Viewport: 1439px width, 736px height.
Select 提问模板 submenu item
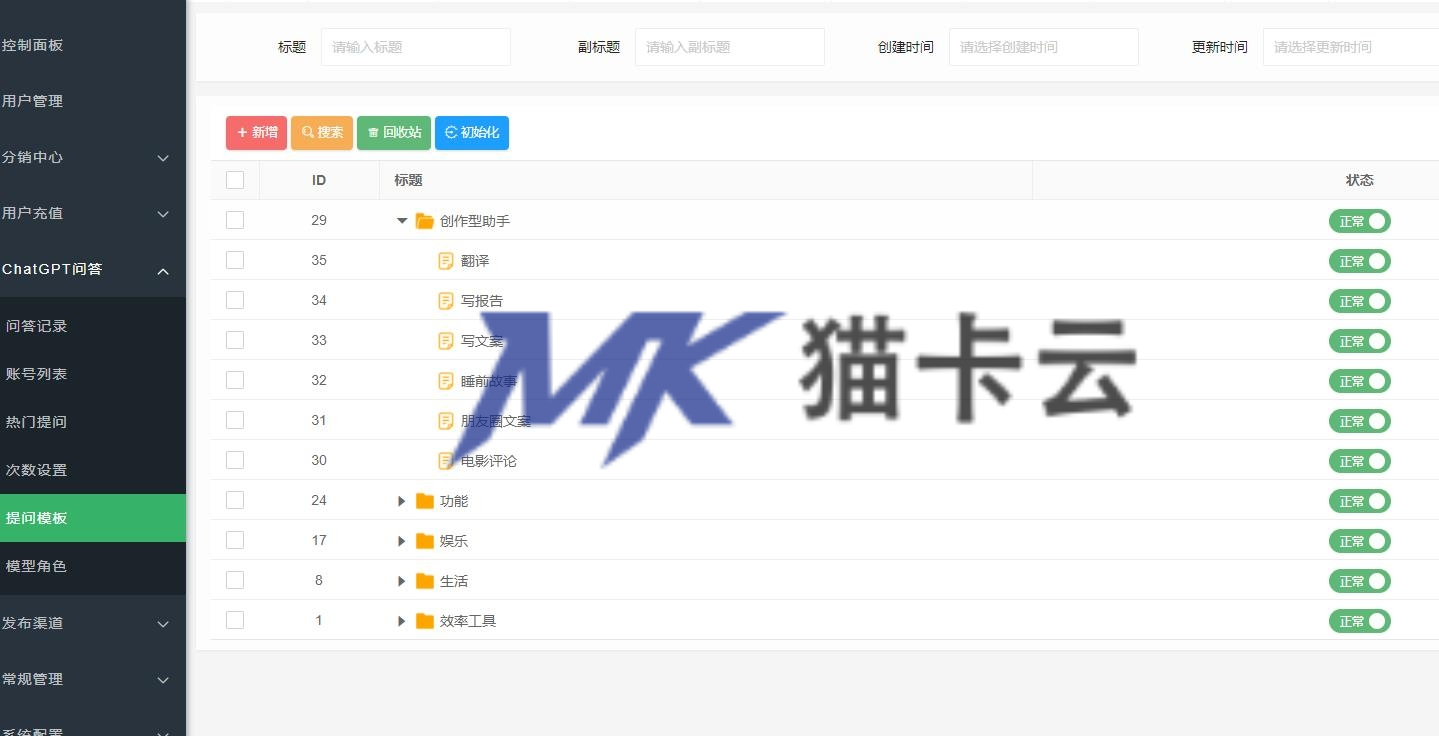[x=93, y=518]
